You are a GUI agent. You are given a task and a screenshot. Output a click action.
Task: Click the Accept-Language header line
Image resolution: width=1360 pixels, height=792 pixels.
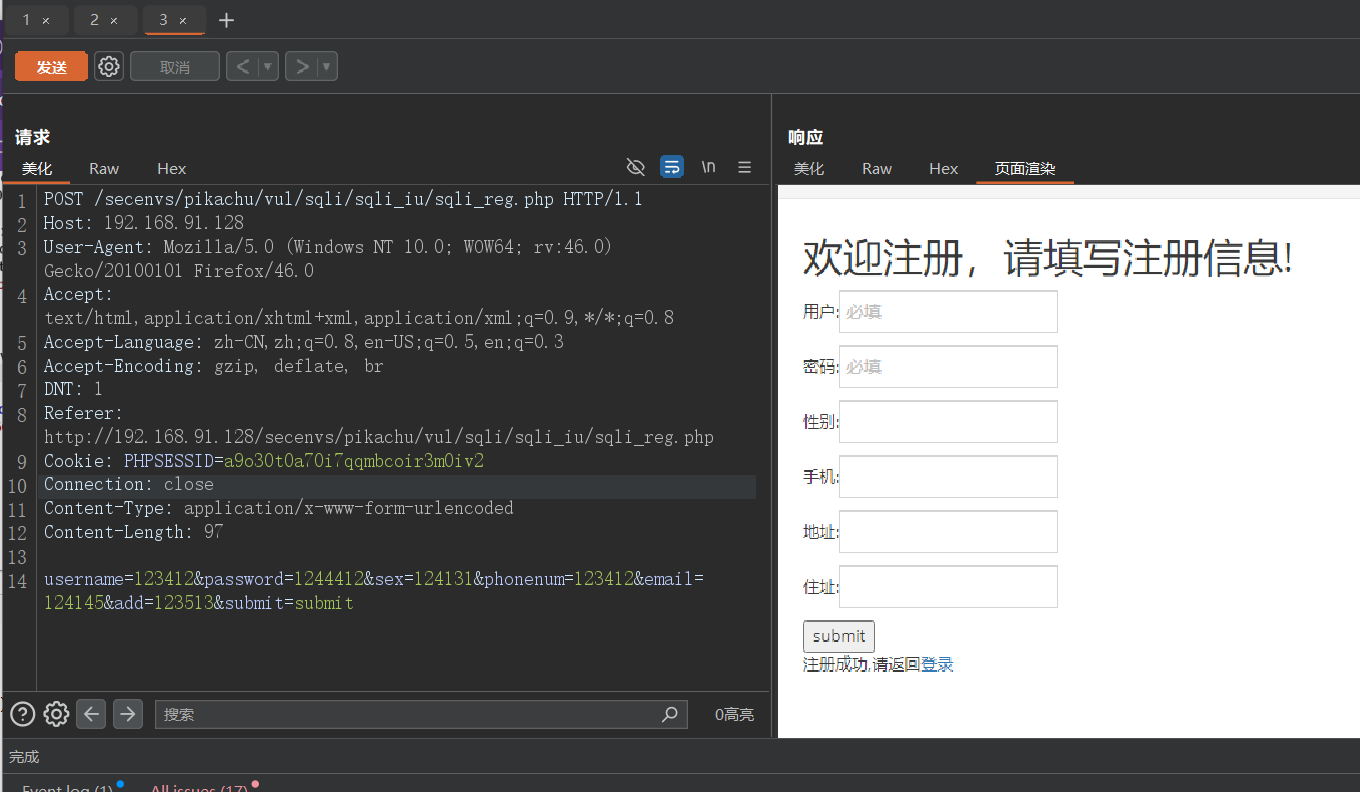click(x=304, y=342)
